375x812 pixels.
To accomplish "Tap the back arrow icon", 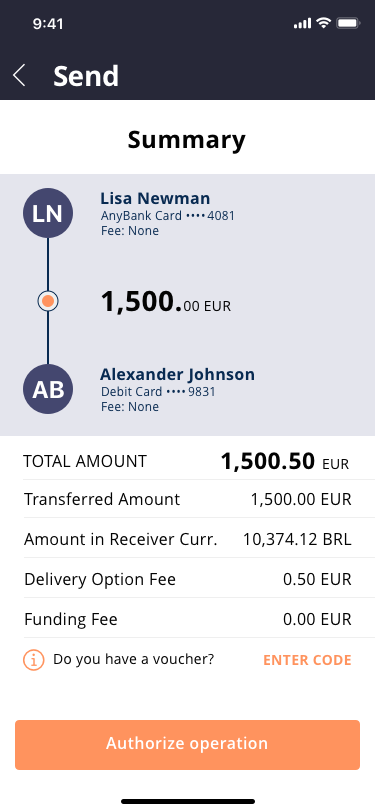I will point(19,76).
